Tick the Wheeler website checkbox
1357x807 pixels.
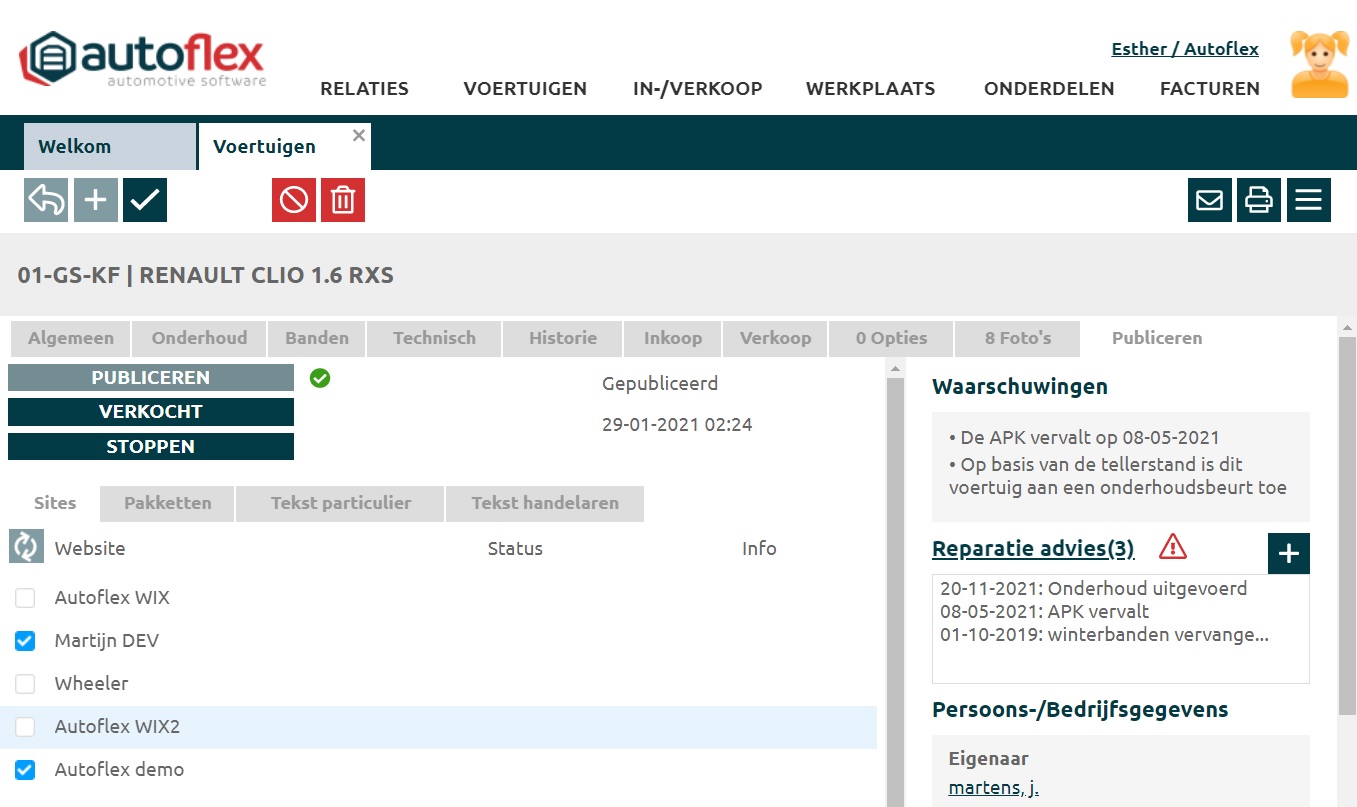[x=25, y=684]
